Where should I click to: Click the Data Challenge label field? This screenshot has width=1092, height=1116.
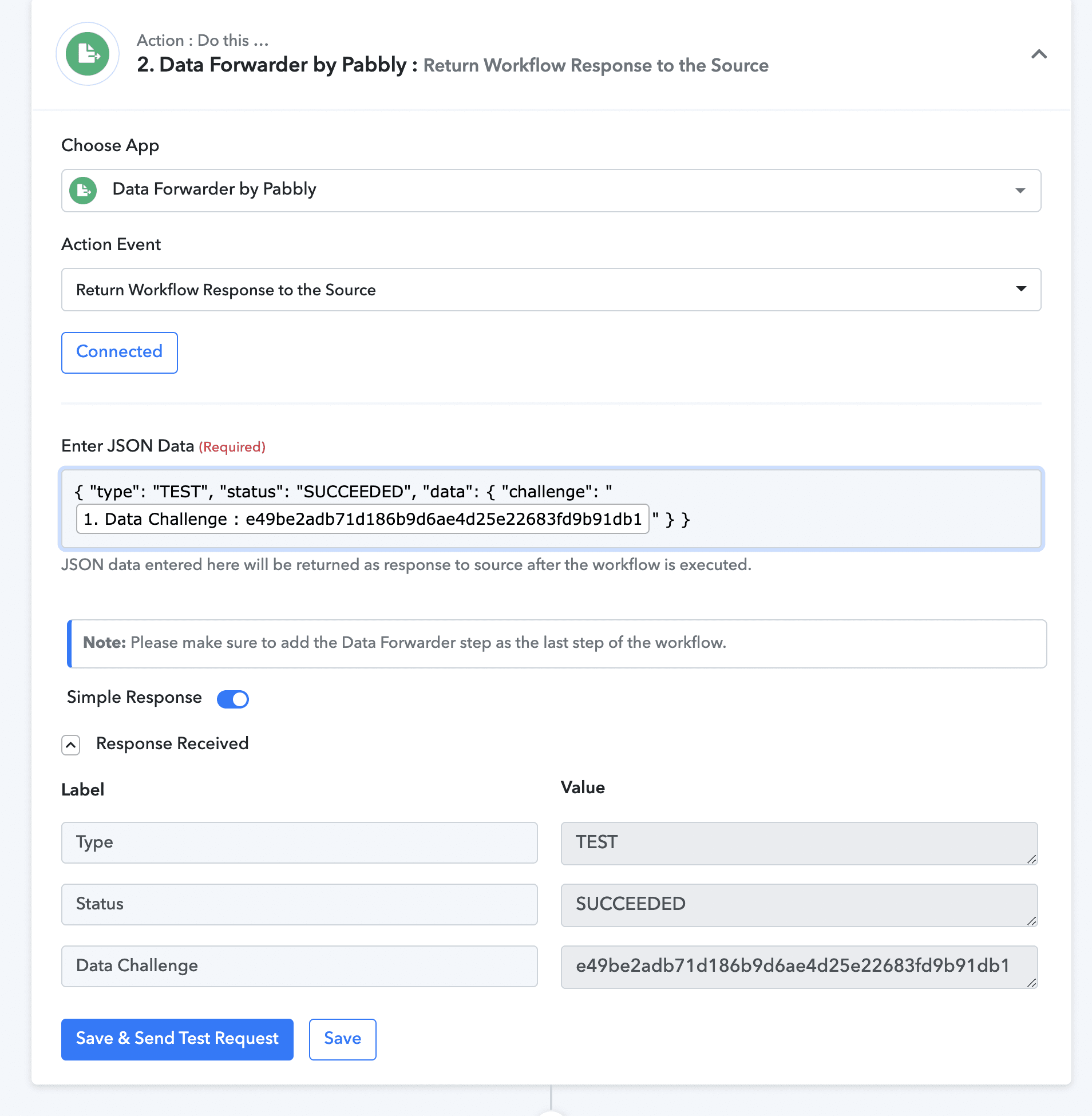[x=299, y=965]
